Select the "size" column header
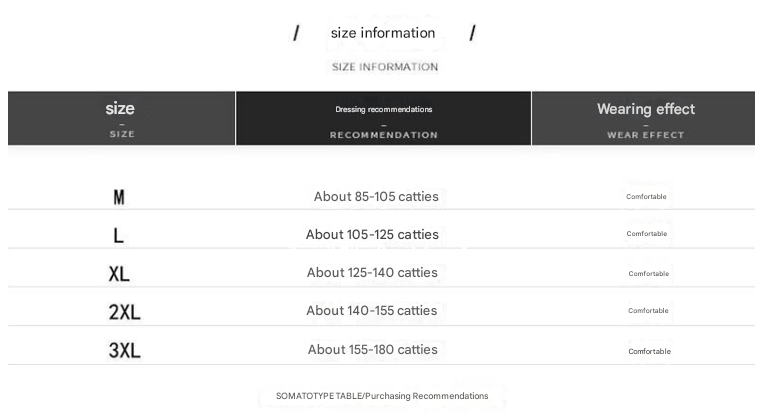The height and width of the screenshot is (413, 772). pyautogui.click(x=120, y=109)
